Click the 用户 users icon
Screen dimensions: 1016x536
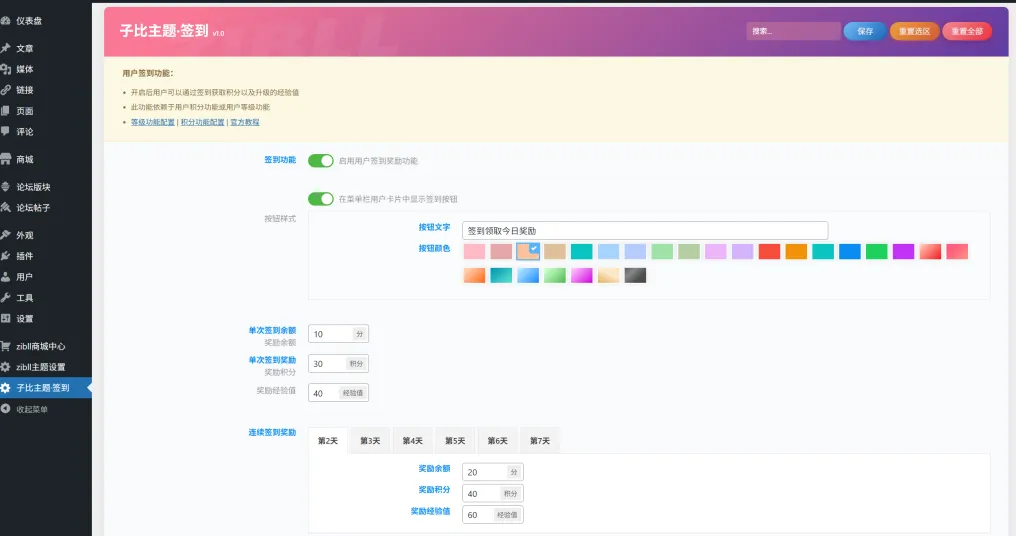pos(5,277)
